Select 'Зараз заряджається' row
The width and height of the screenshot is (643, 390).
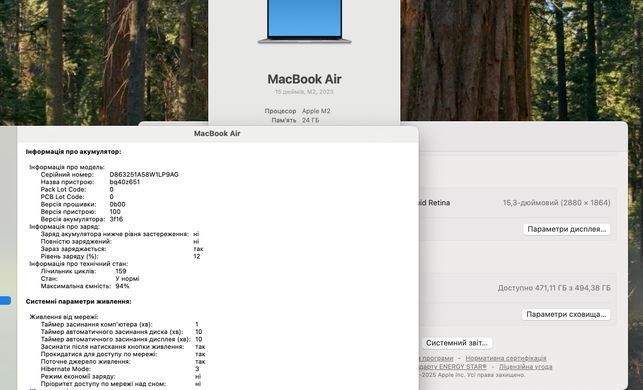122,249
